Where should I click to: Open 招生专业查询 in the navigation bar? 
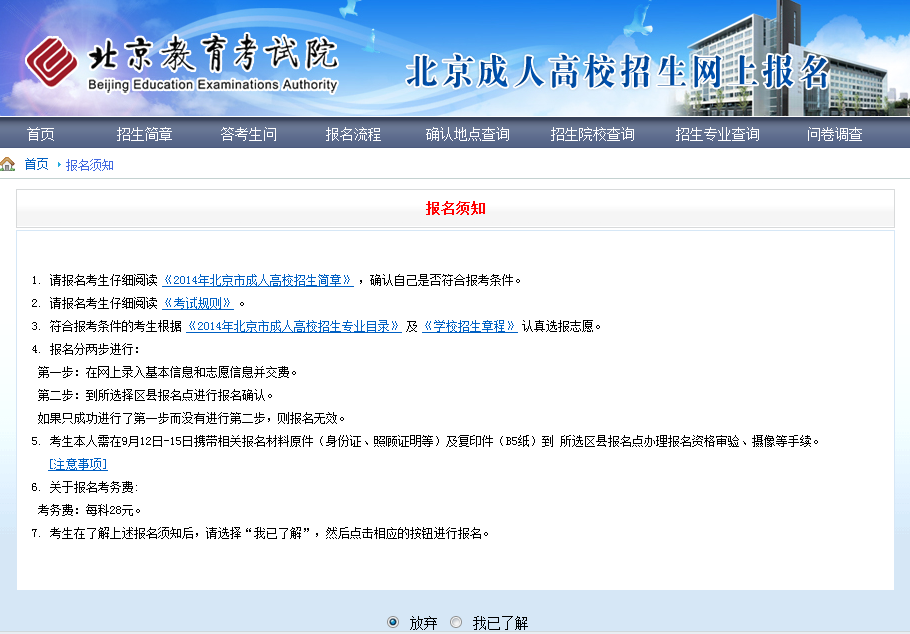coord(717,134)
